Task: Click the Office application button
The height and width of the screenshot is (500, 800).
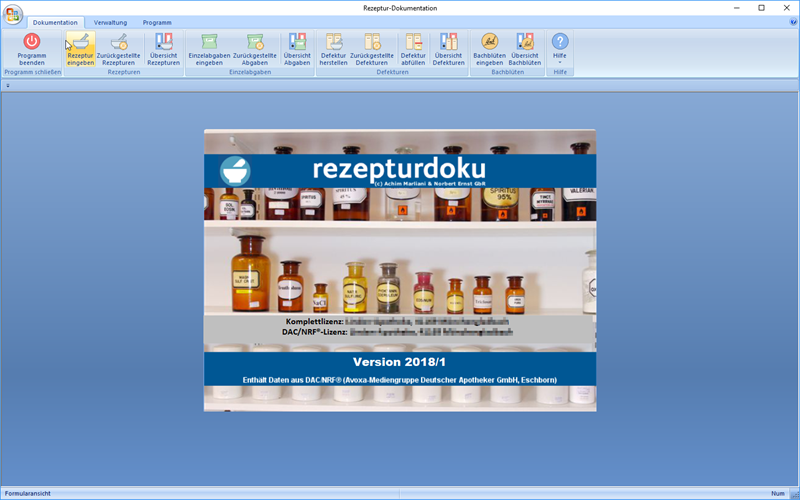Action: tap(12, 13)
